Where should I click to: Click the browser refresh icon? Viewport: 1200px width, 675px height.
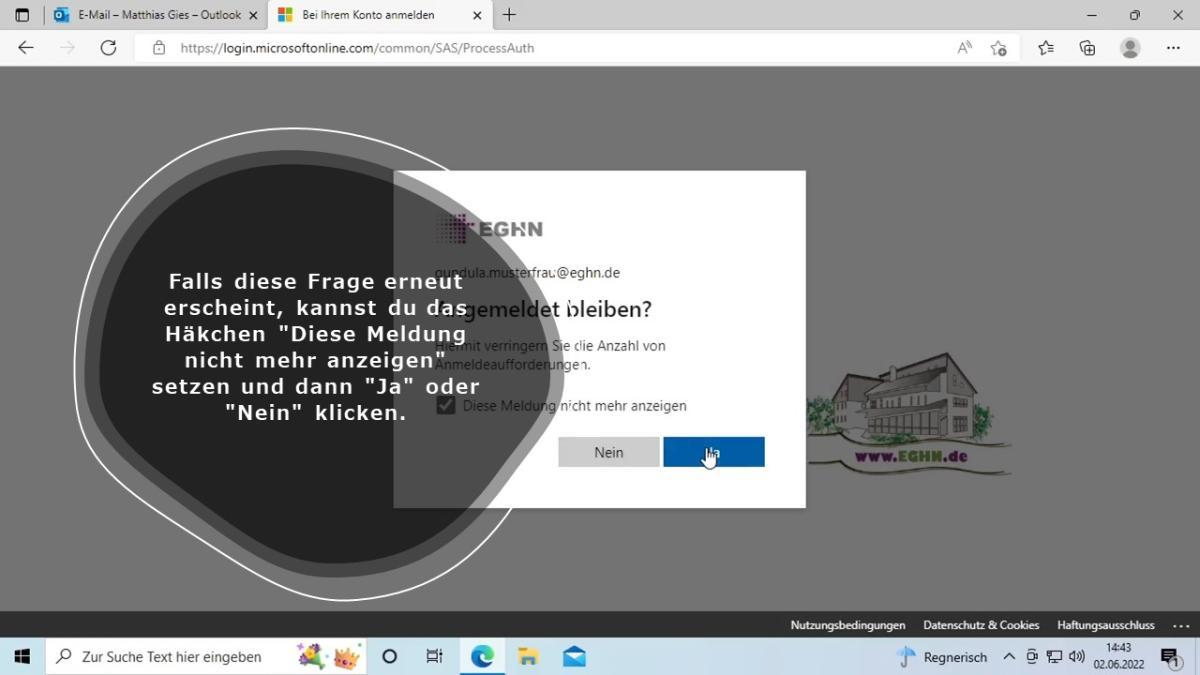(x=108, y=48)
